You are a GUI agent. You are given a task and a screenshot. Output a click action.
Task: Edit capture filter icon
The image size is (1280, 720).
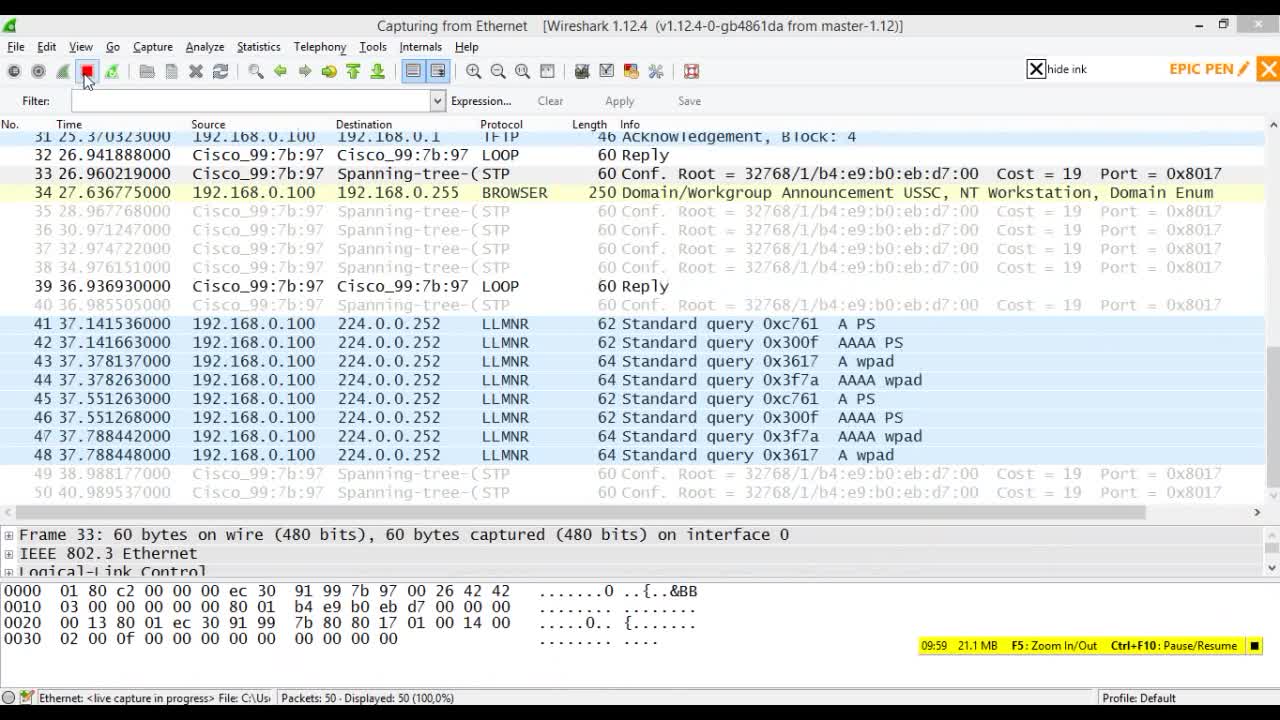coord(582,71)
